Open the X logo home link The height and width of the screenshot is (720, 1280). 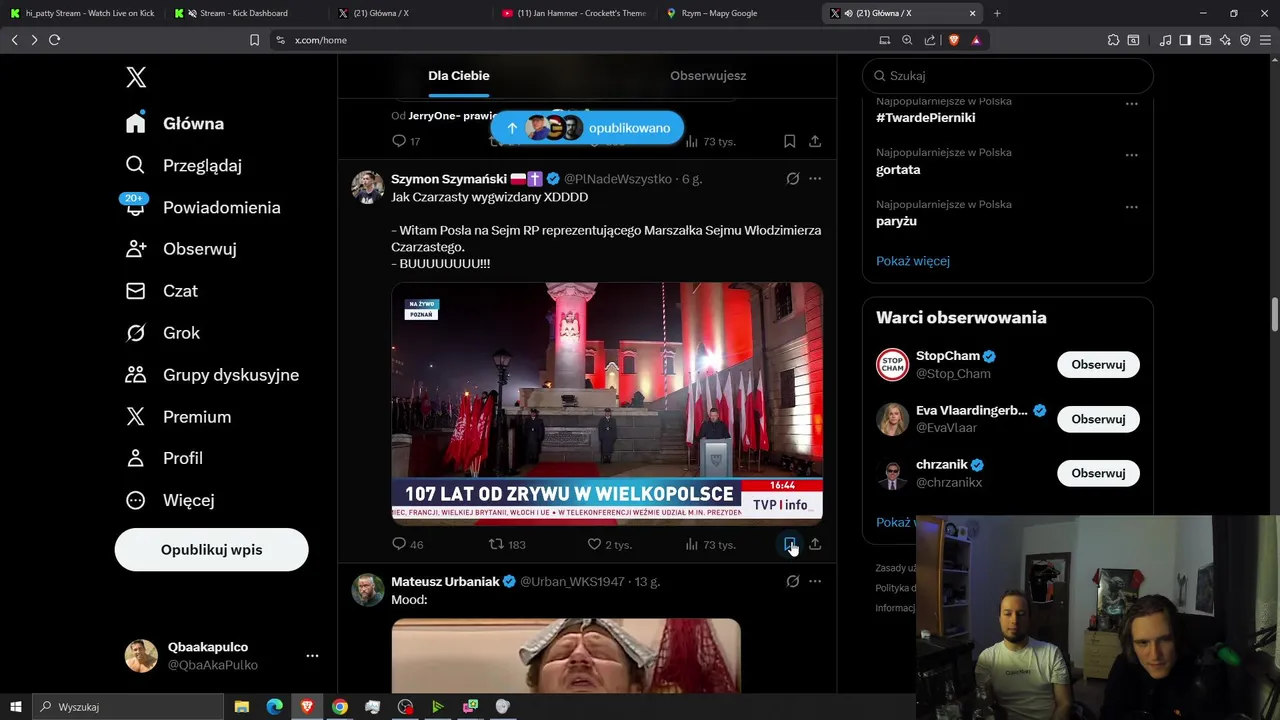click(x=136, y=77)
